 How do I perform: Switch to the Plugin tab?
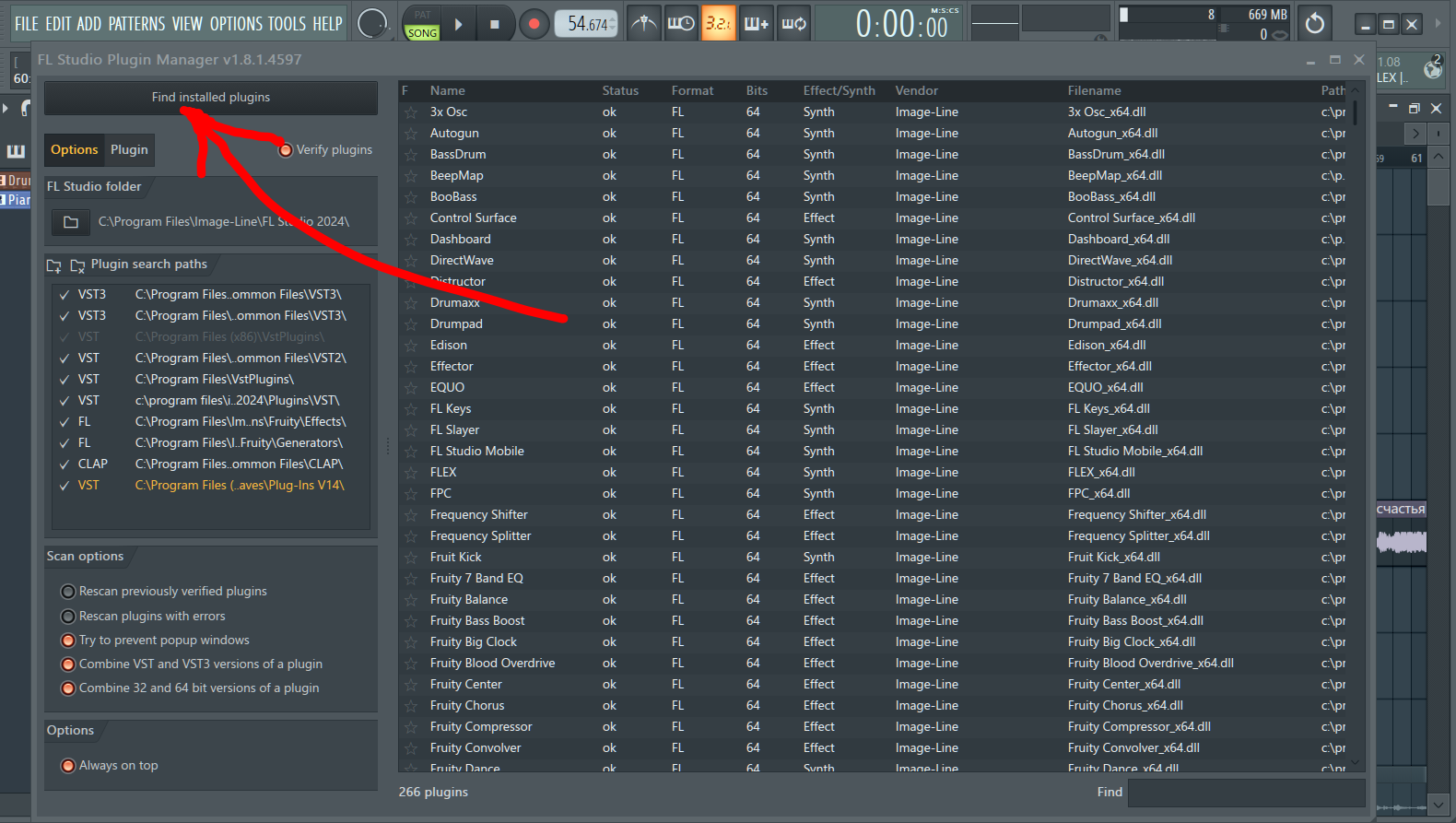pos(129,150)
